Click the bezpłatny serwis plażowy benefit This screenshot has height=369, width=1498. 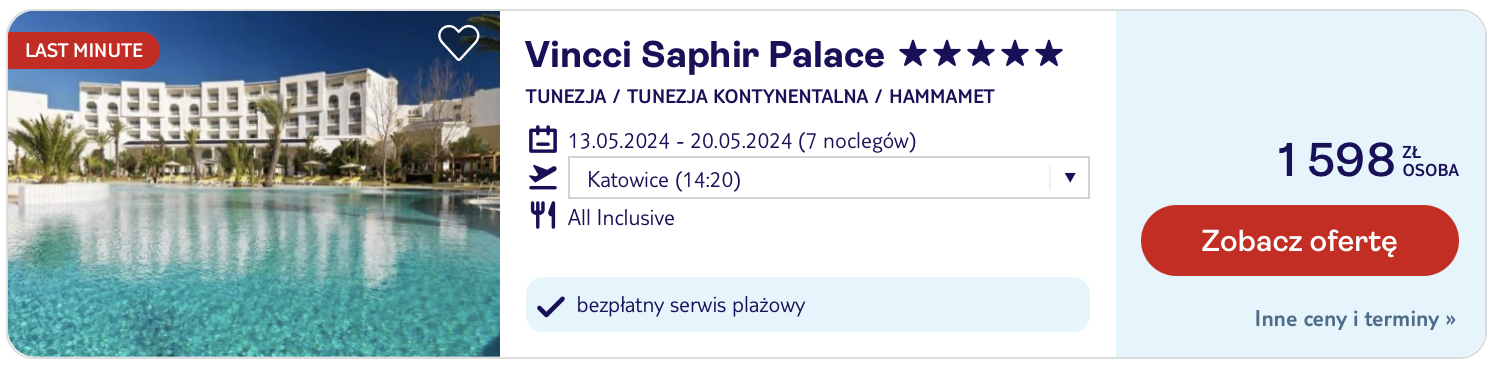coord(691,305)
